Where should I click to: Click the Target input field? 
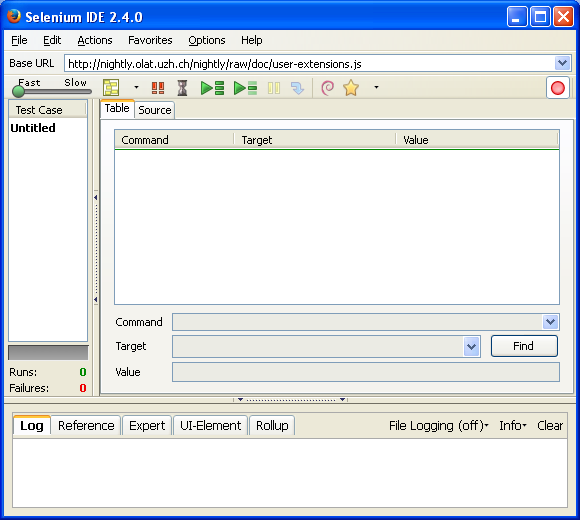pyautogui.click(x=318, y=347)
